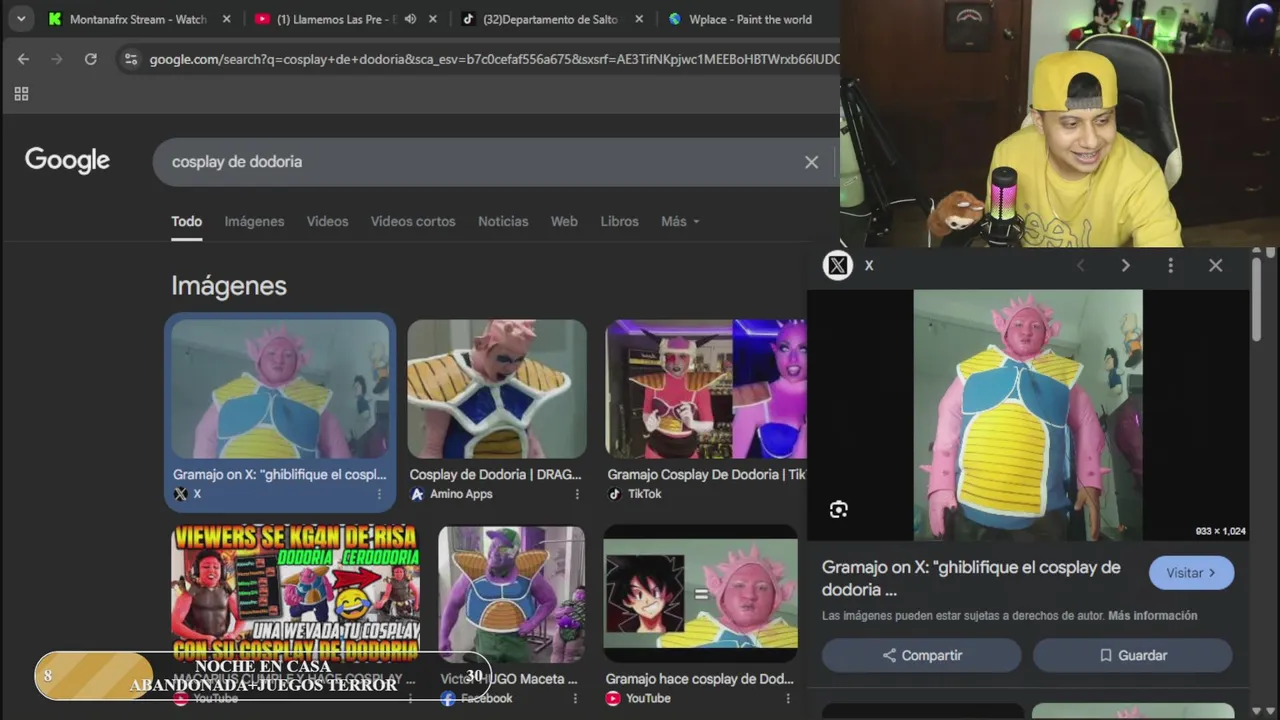Clear the search query with the X
Image resolution: width=1280 pixels, height=720 pixels.
811,162
